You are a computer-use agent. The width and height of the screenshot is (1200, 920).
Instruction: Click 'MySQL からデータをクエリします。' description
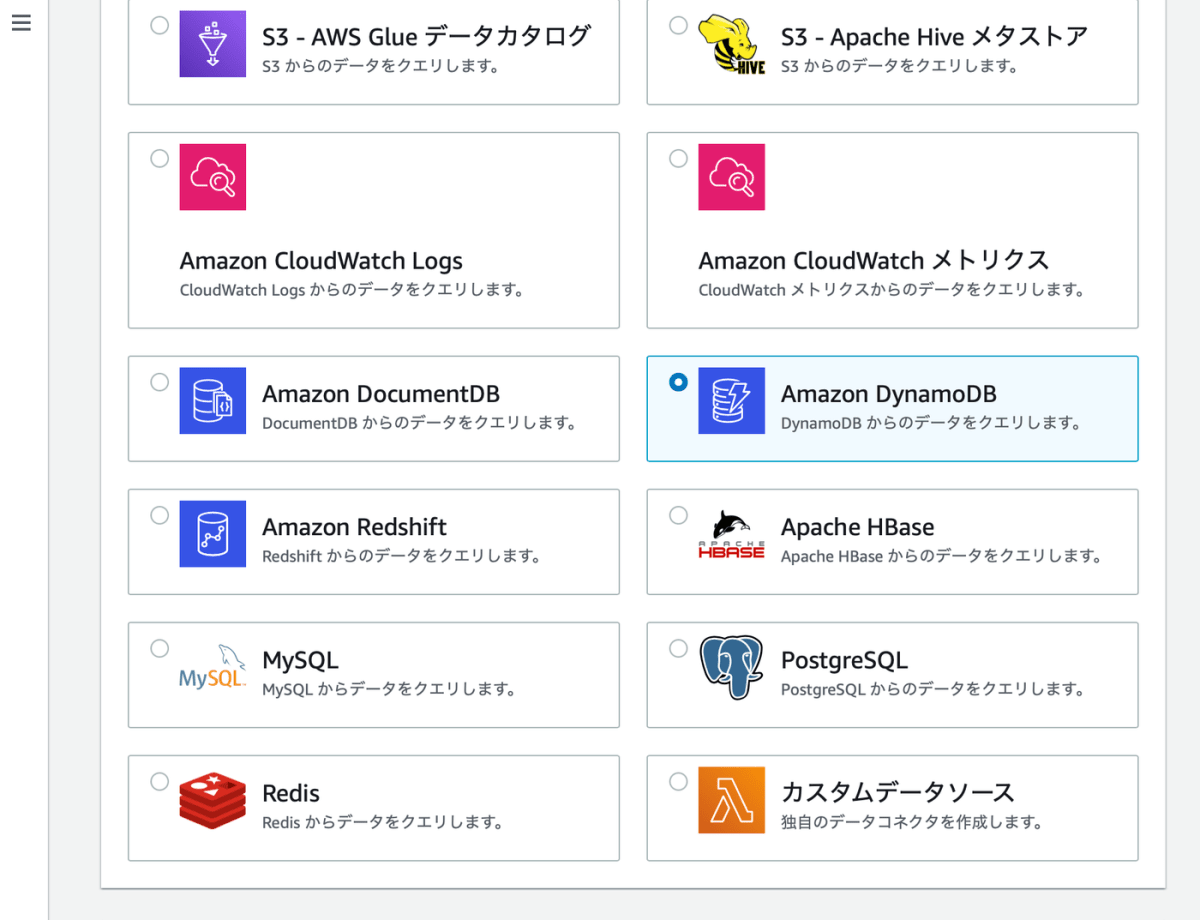(x=389, y=689)
